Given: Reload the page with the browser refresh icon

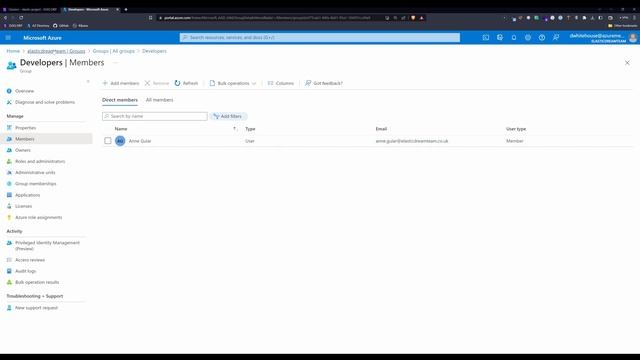Looking at the screenshot, I should click(21, 18).
